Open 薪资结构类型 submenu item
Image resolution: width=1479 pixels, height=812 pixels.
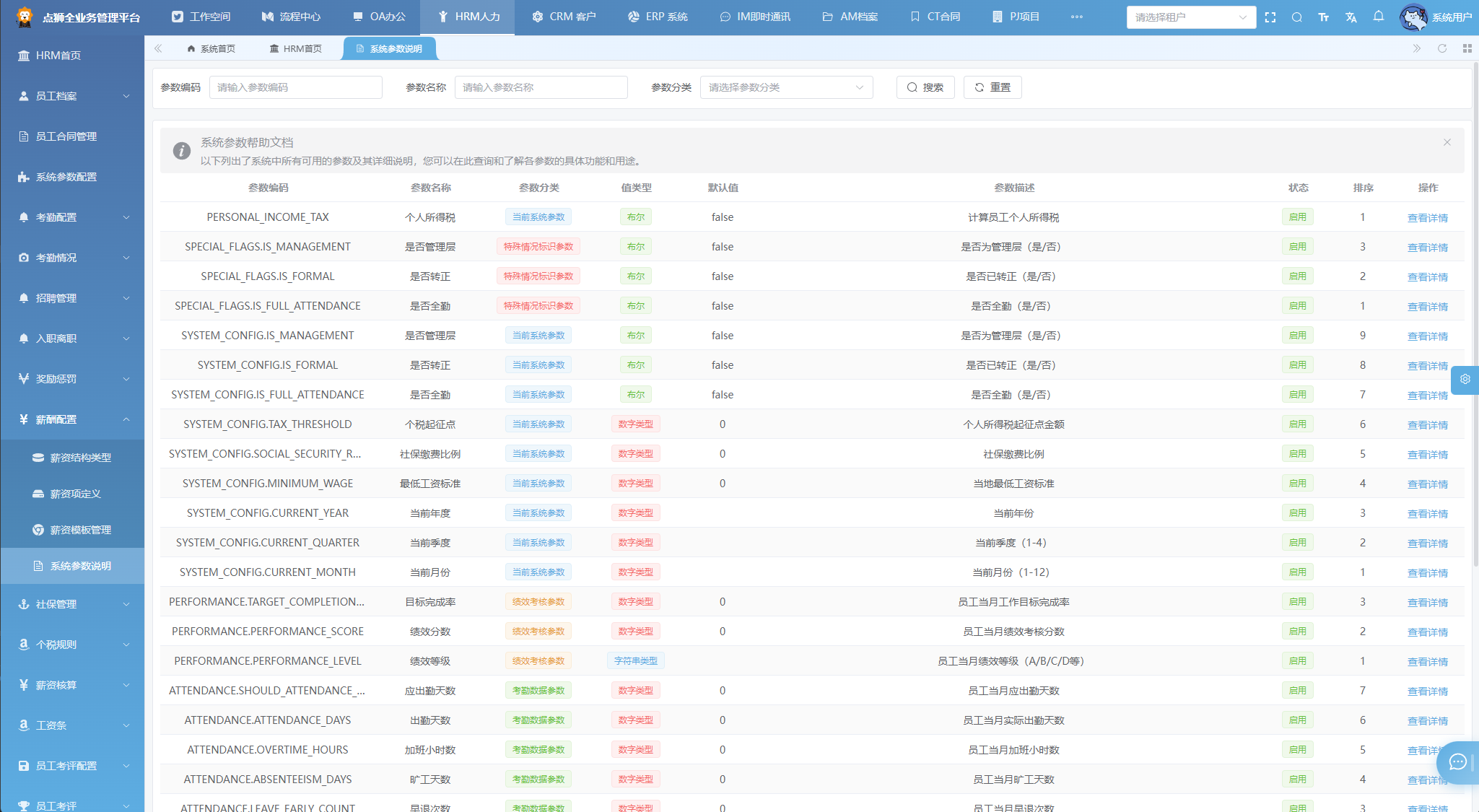coord(72,458)
